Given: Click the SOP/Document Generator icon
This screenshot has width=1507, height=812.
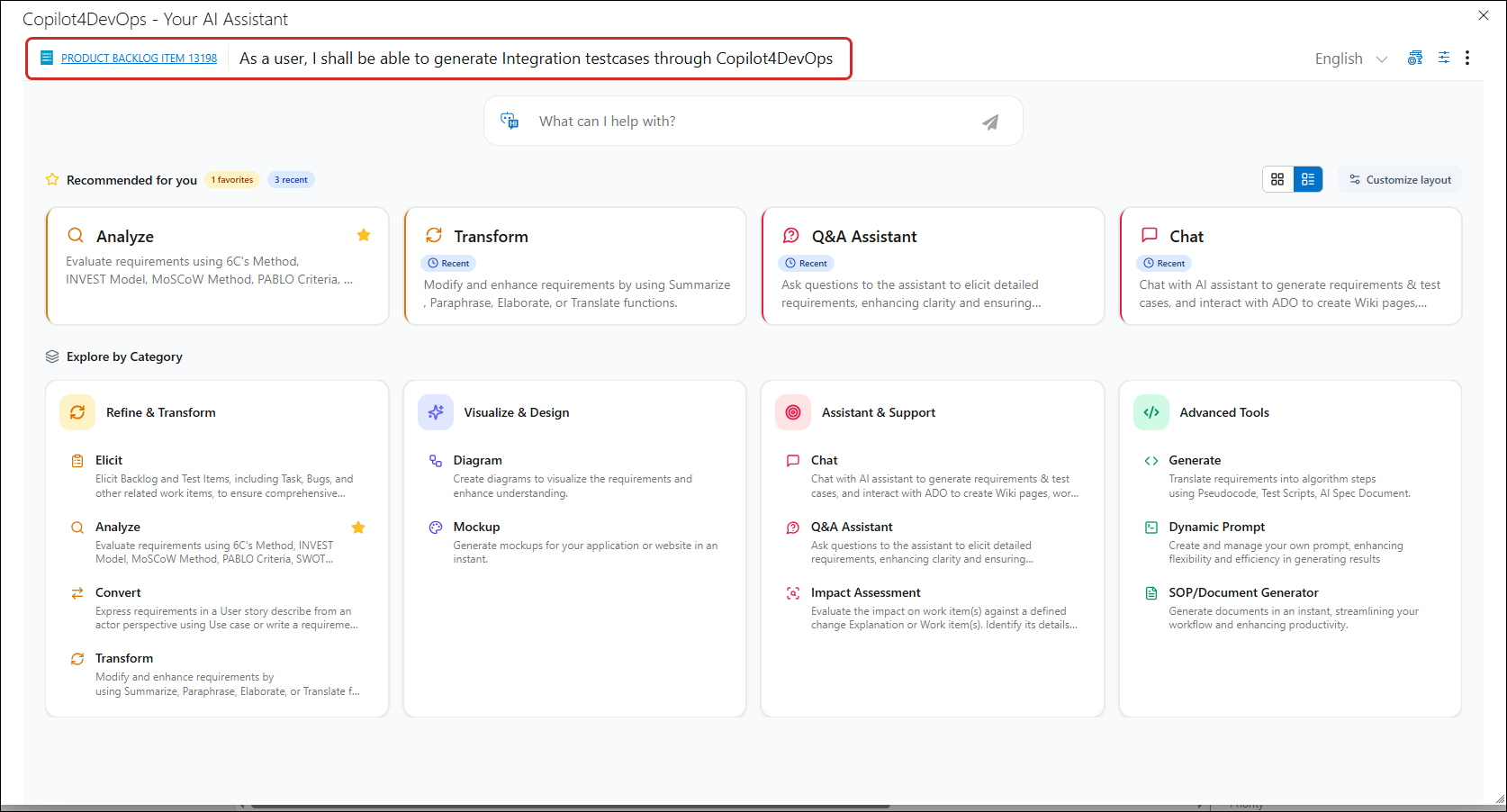Looking at the screenshot, I should pyautogui.click(x=1151, y=593).
